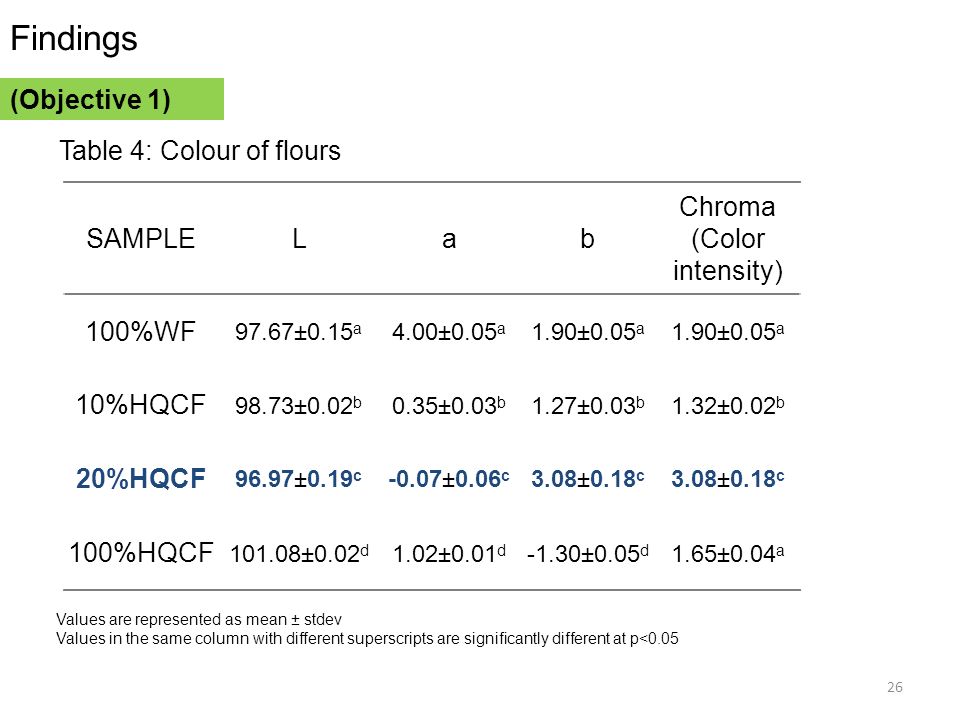This screenshot has height=720, width=960.
Task: Click the L value 97.67±0.15 cell
Action: point(298,332)
